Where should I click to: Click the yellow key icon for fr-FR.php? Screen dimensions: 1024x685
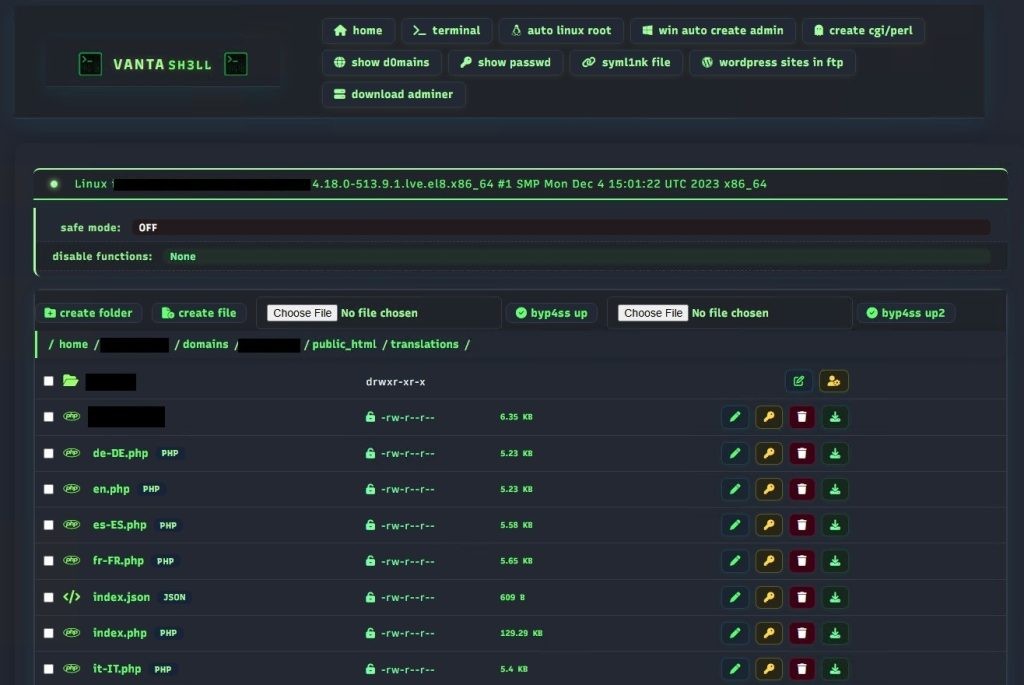tap(768, 561)
